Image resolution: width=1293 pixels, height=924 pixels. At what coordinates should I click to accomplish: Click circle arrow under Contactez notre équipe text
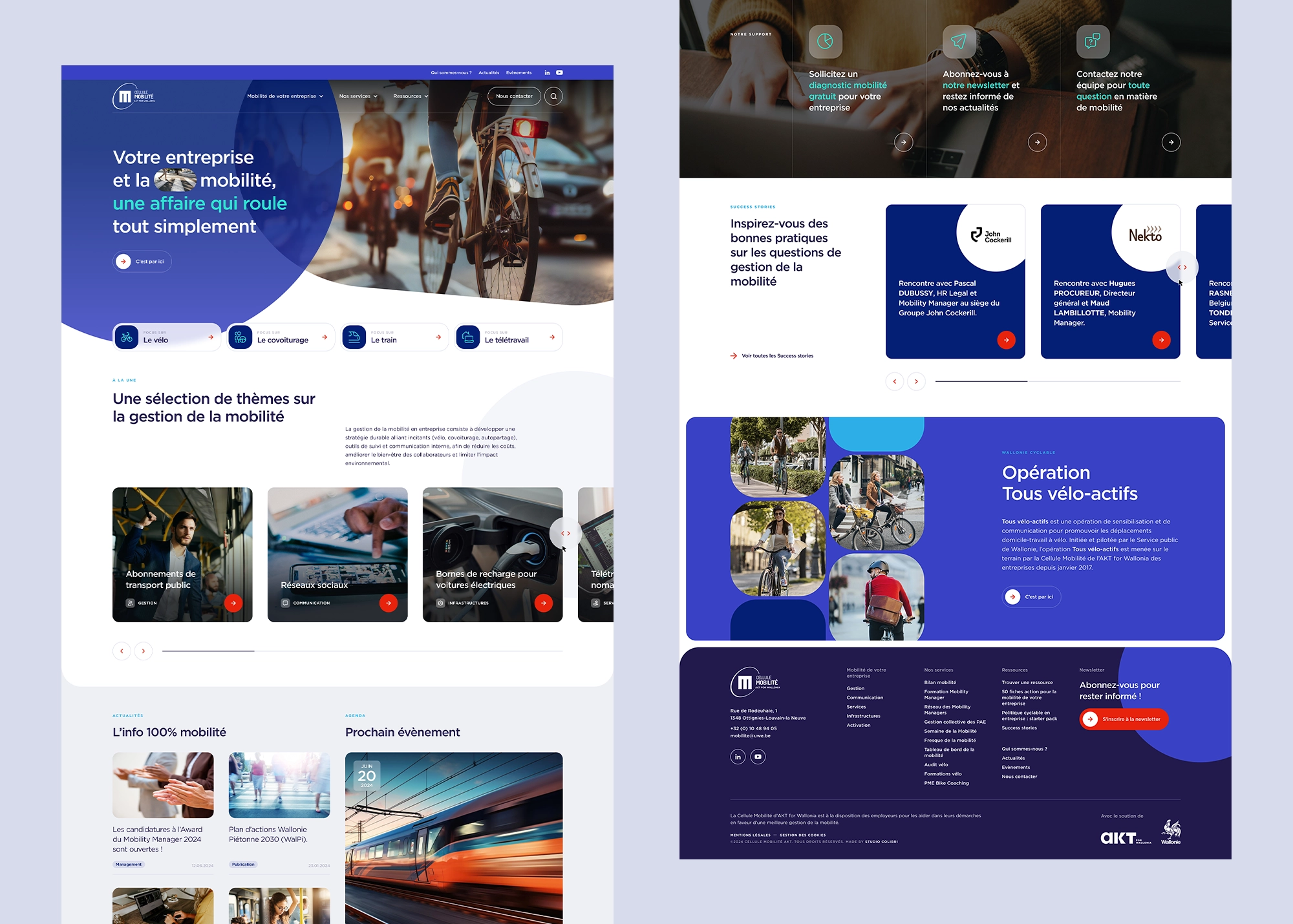[x=1171, y=142]
